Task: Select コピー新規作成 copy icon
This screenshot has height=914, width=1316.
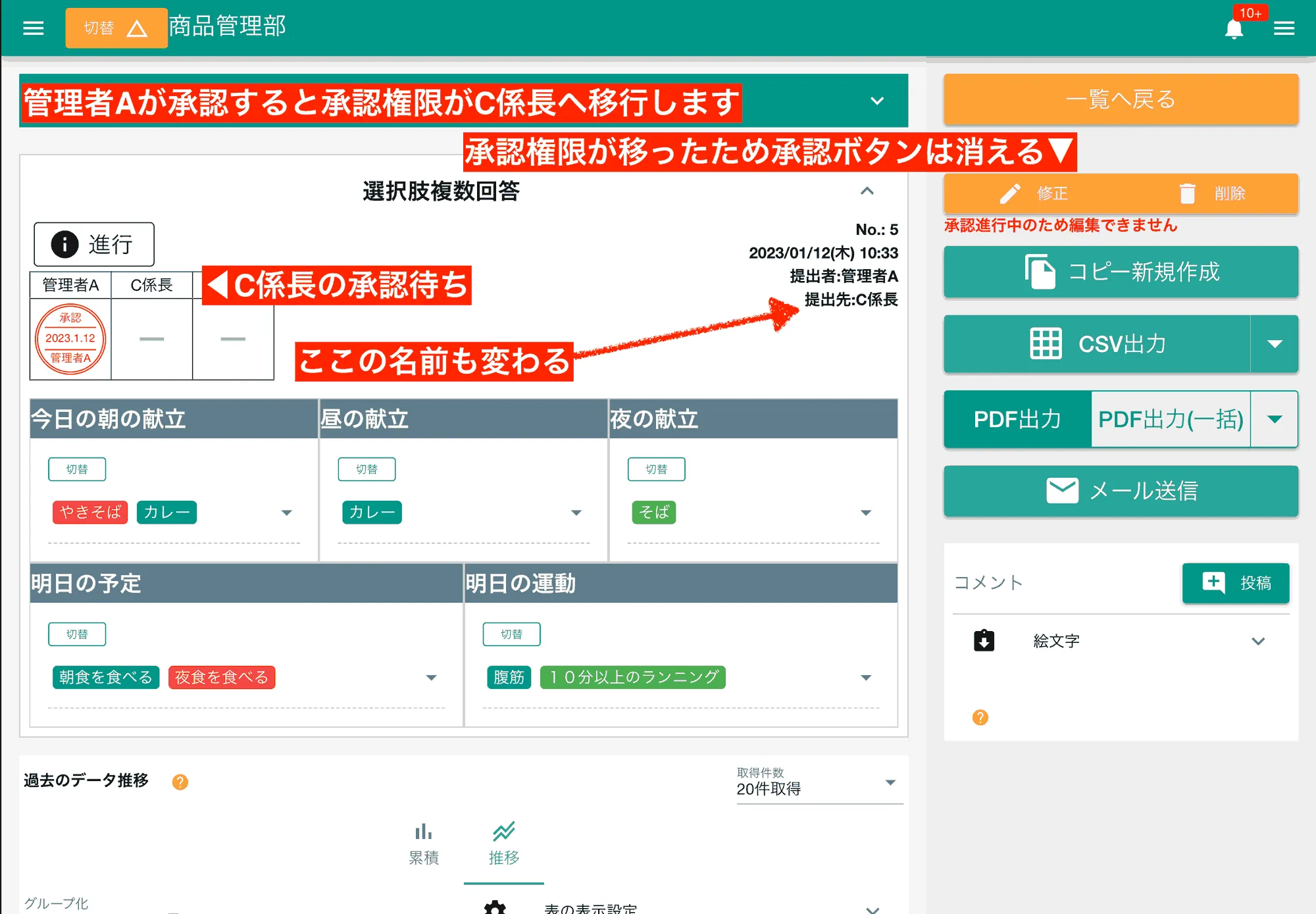Action: pyautogui.click(x=1040, y=272)
